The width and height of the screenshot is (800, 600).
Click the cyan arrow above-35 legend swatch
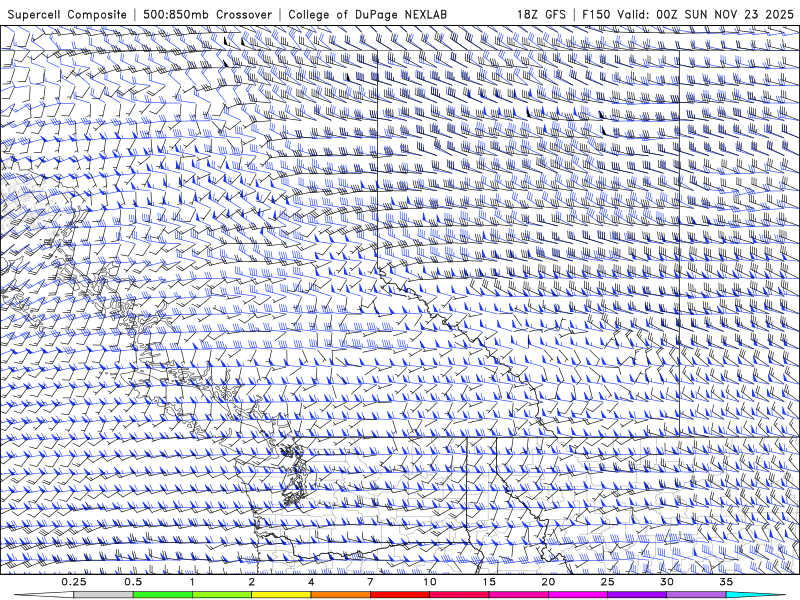[756, 595]
